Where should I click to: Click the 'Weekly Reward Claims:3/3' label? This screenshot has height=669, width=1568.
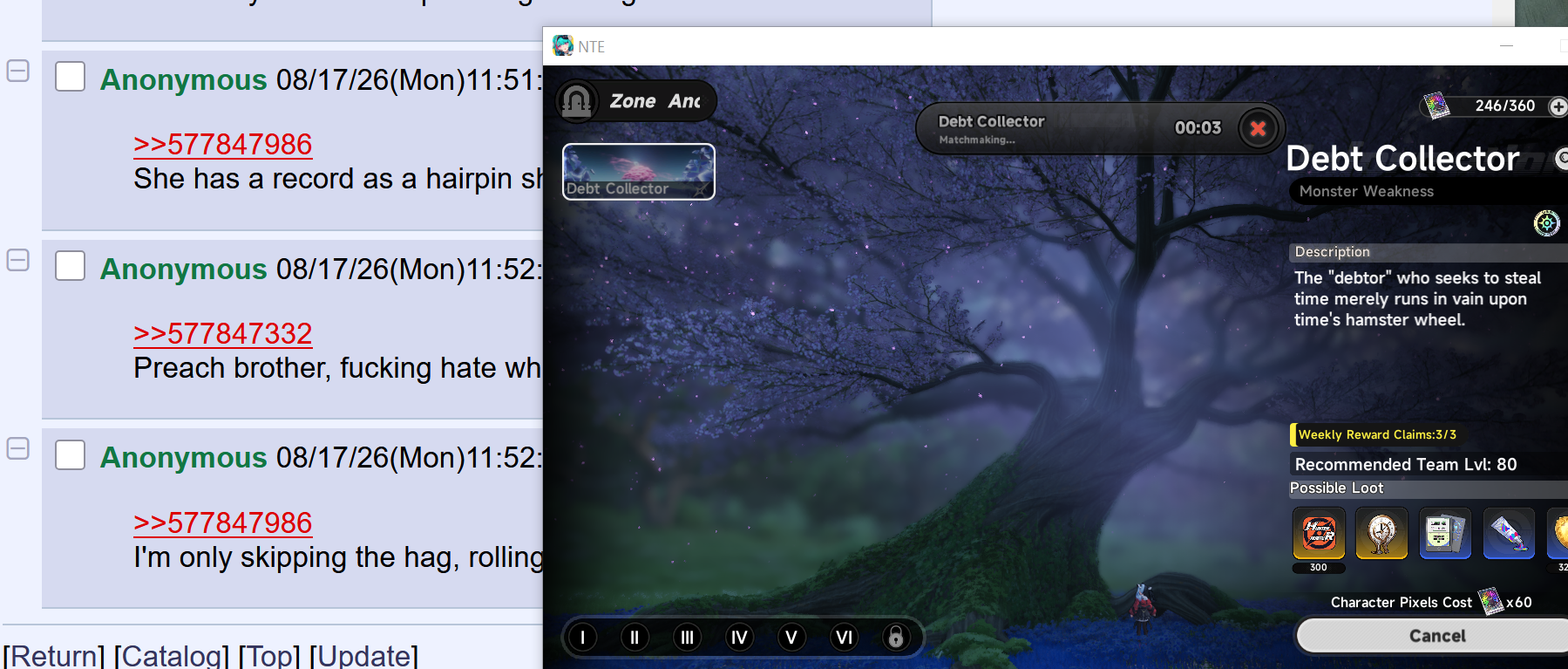click(1377, 434)
